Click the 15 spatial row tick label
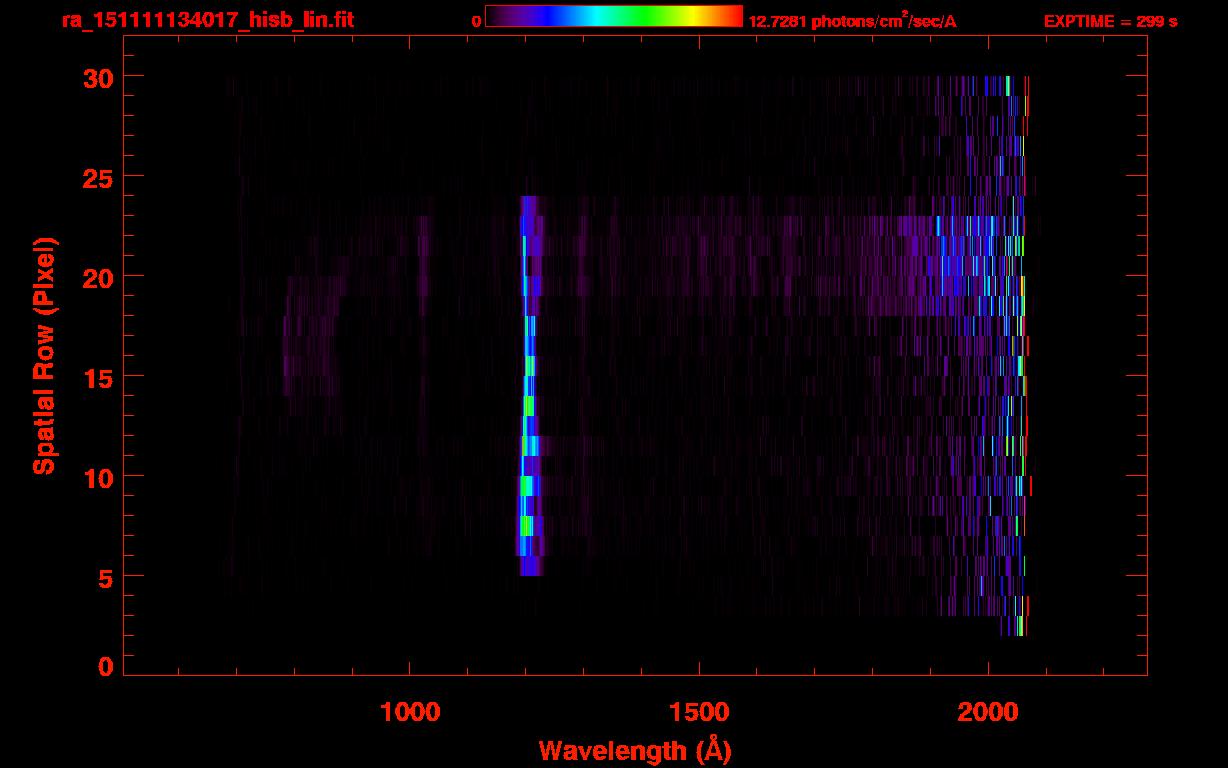This screenshot has height=768, width=1228. click(98, 377)
